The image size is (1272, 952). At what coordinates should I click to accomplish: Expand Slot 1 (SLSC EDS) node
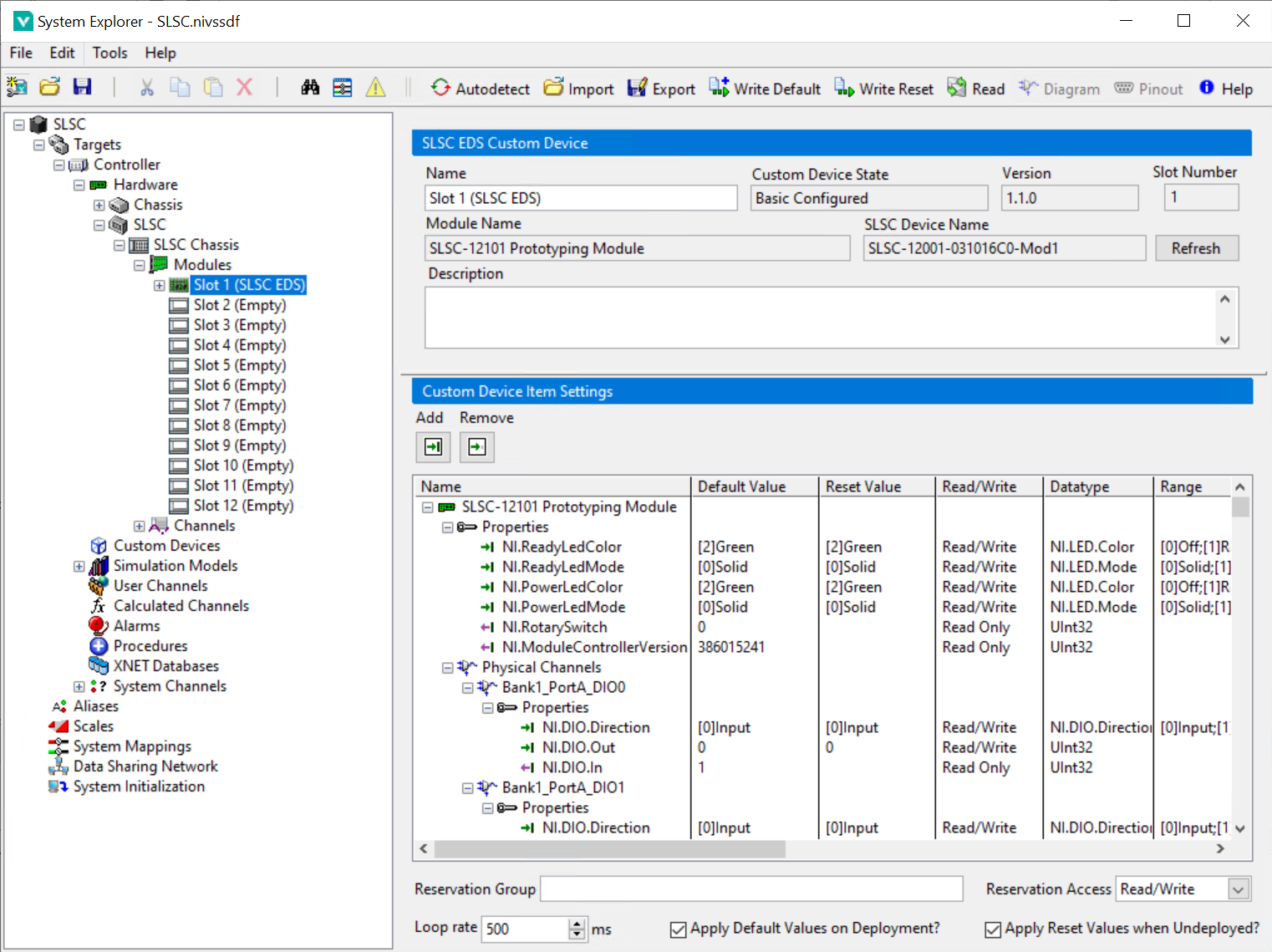(159, 285)
